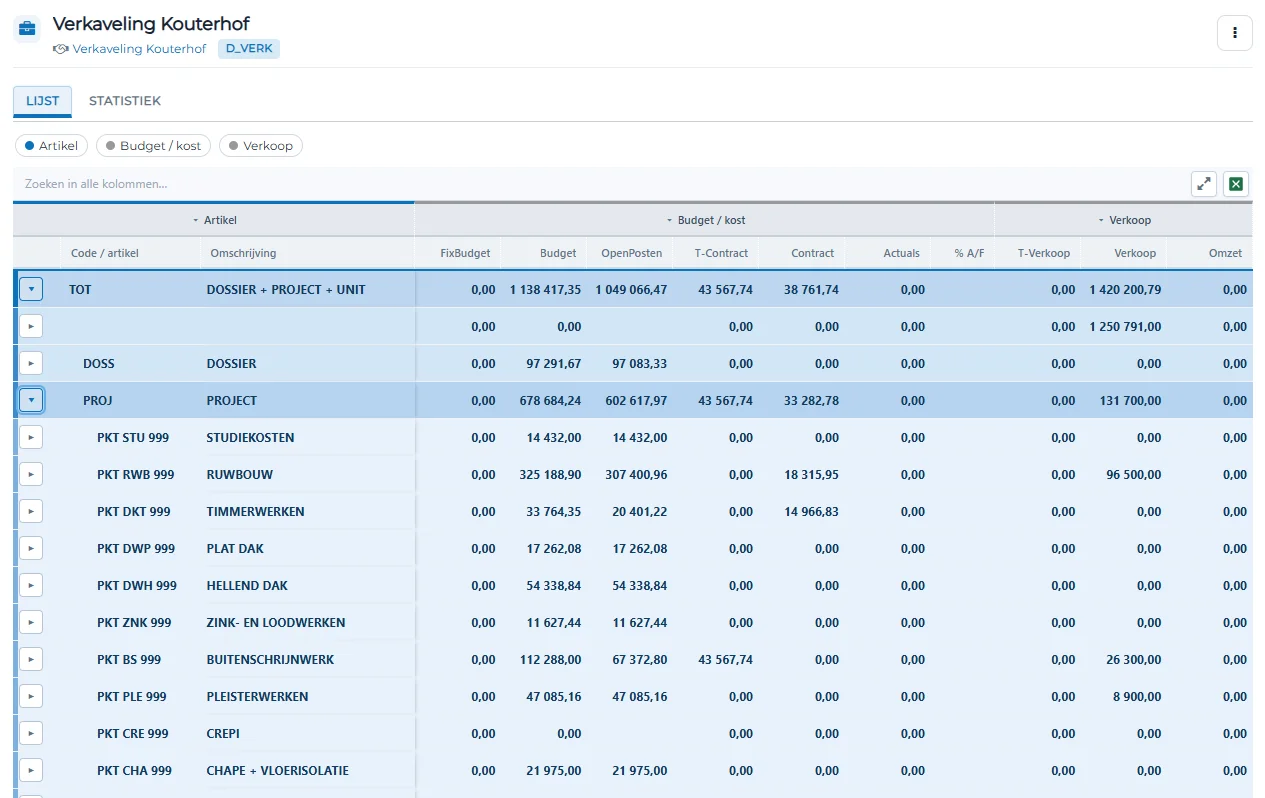Collapse the TOT row

(x=31, y=290)
